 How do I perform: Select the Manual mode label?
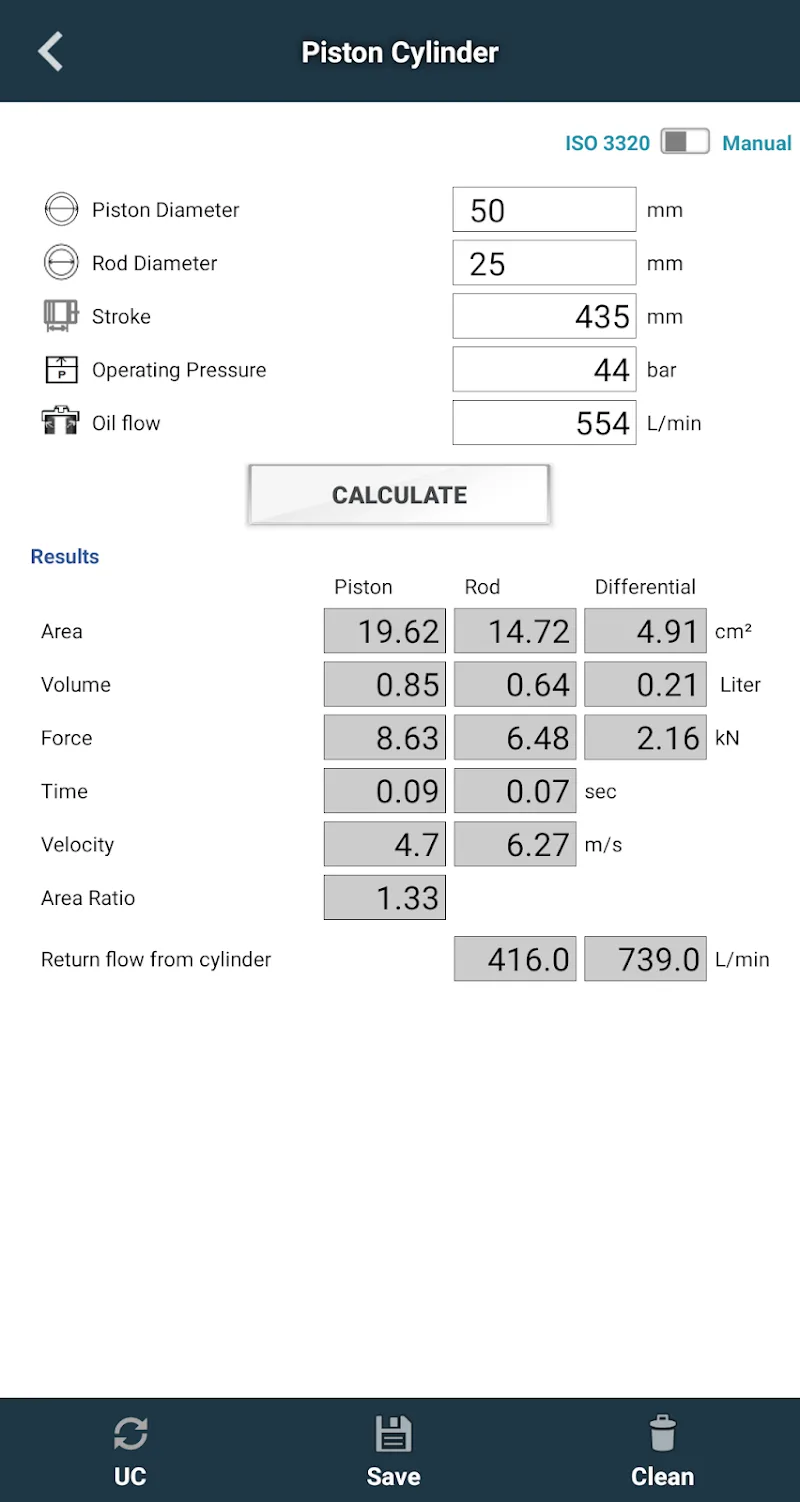[x=757, y=143]
